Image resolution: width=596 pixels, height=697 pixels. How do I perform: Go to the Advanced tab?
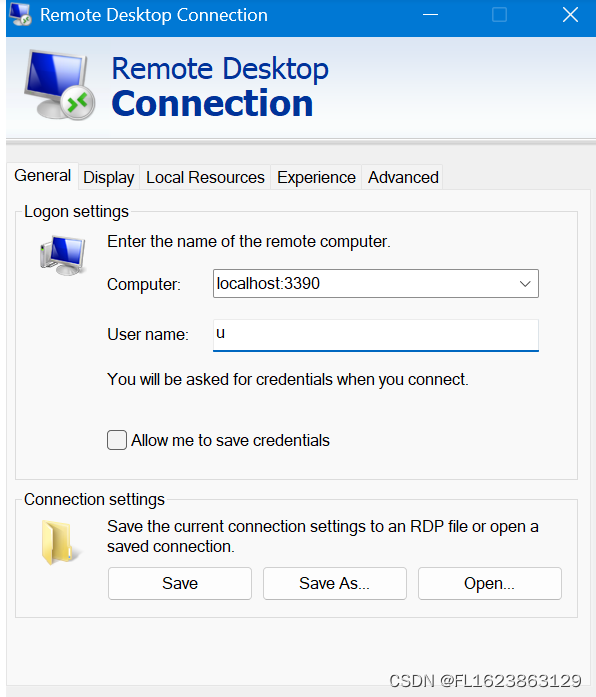403,177
